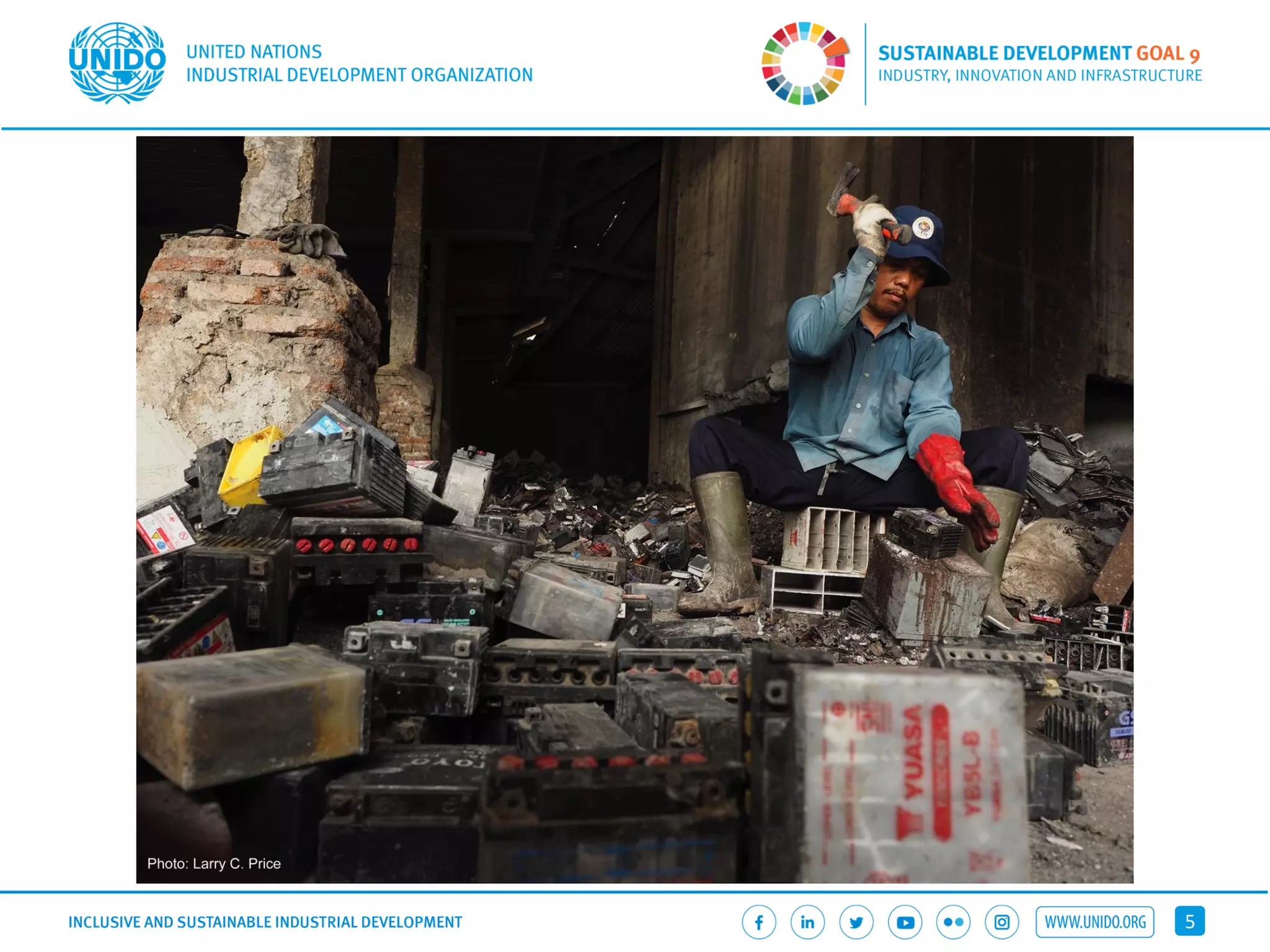Open the LinkedIn social icon

[807, 922]
